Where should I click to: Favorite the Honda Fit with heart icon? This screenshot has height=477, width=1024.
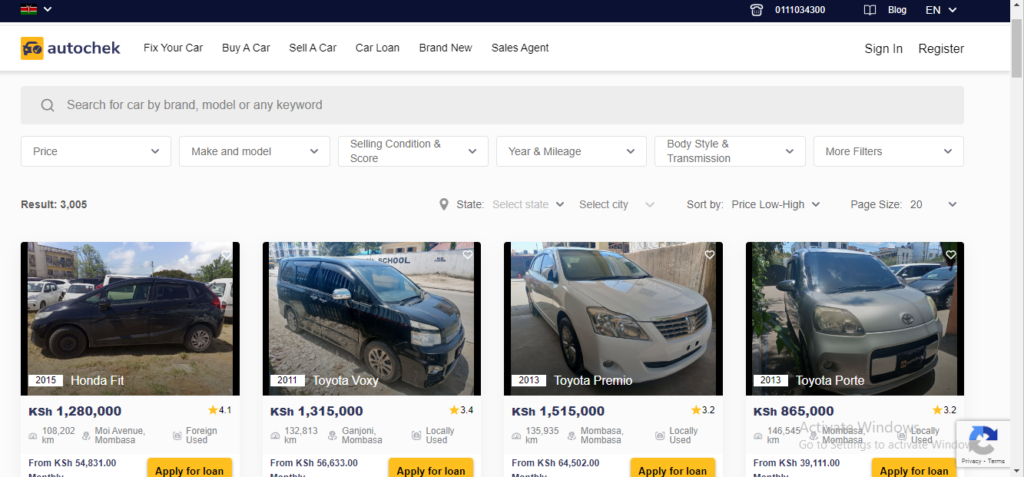(x=226, y=255)
